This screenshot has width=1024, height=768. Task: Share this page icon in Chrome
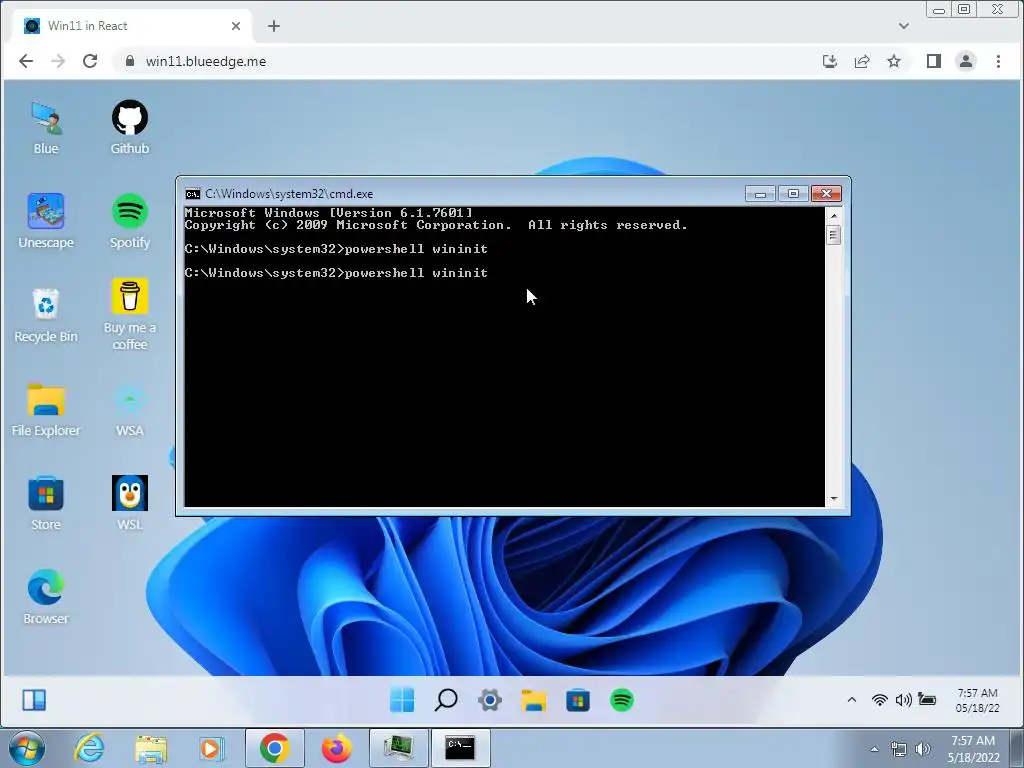(862, 61)
